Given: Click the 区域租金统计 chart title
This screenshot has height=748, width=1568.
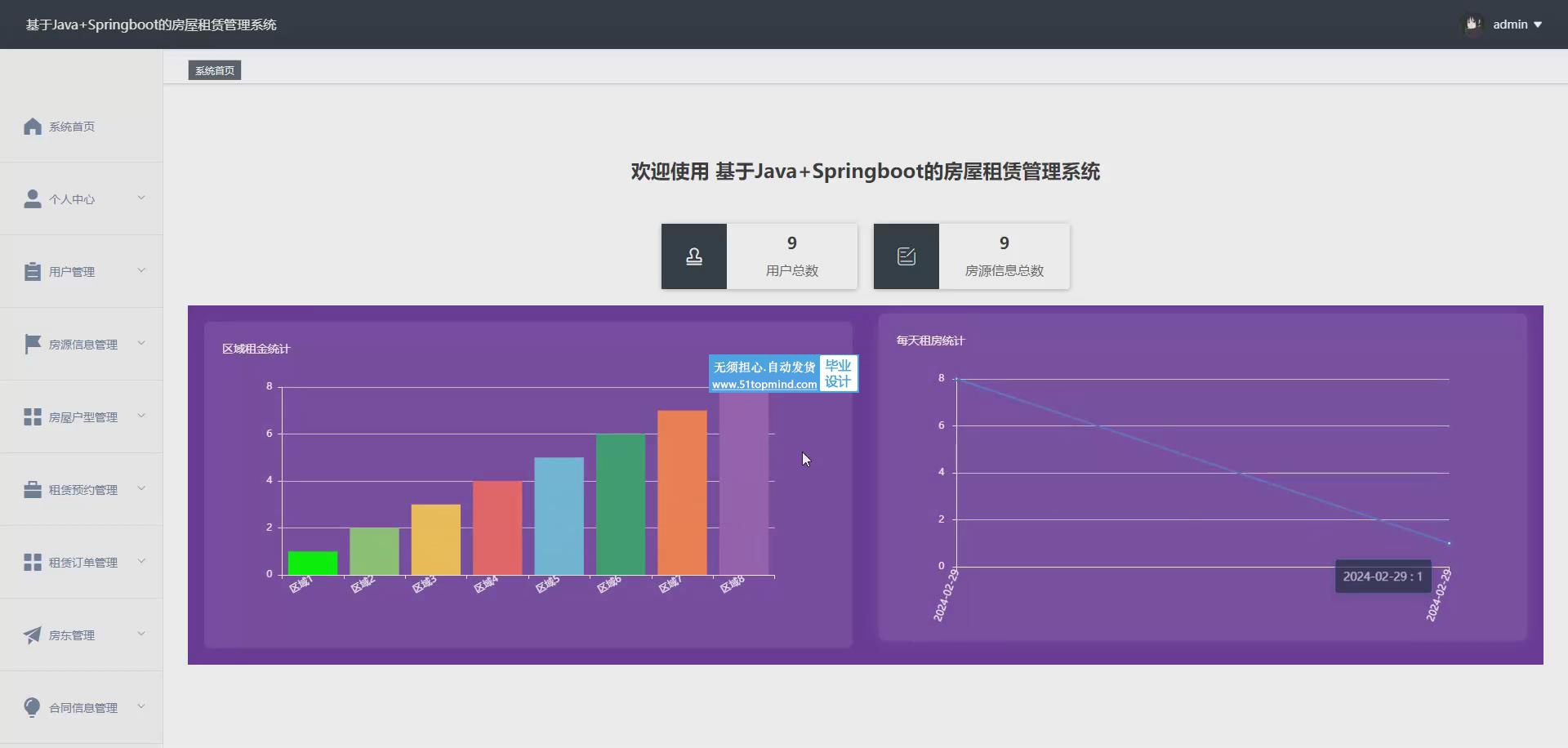Looking at the screenshot, I should click(x=256, y=349).
